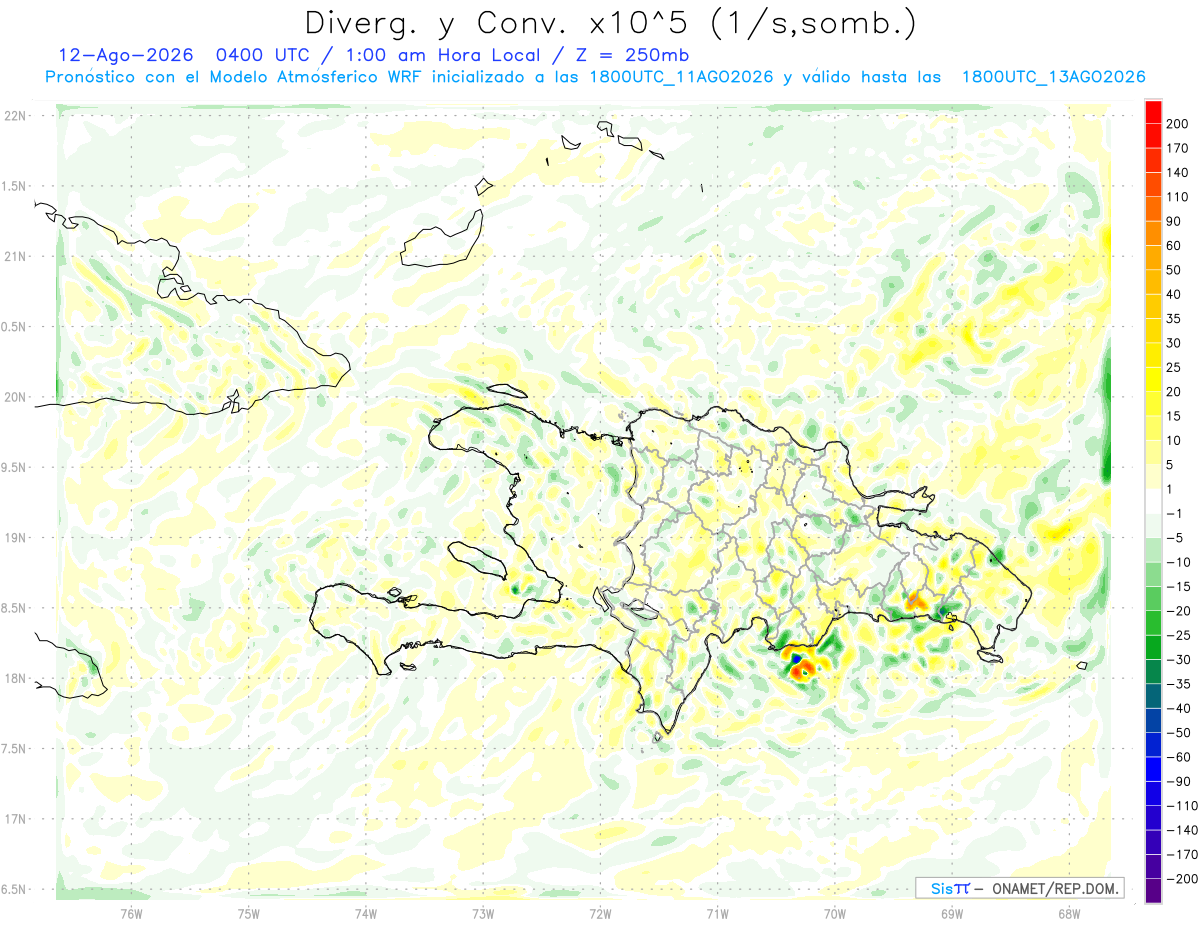Screen dimensions: 1200x927
Task: Click the '21N' latitude label
Action: coord(13,256)
